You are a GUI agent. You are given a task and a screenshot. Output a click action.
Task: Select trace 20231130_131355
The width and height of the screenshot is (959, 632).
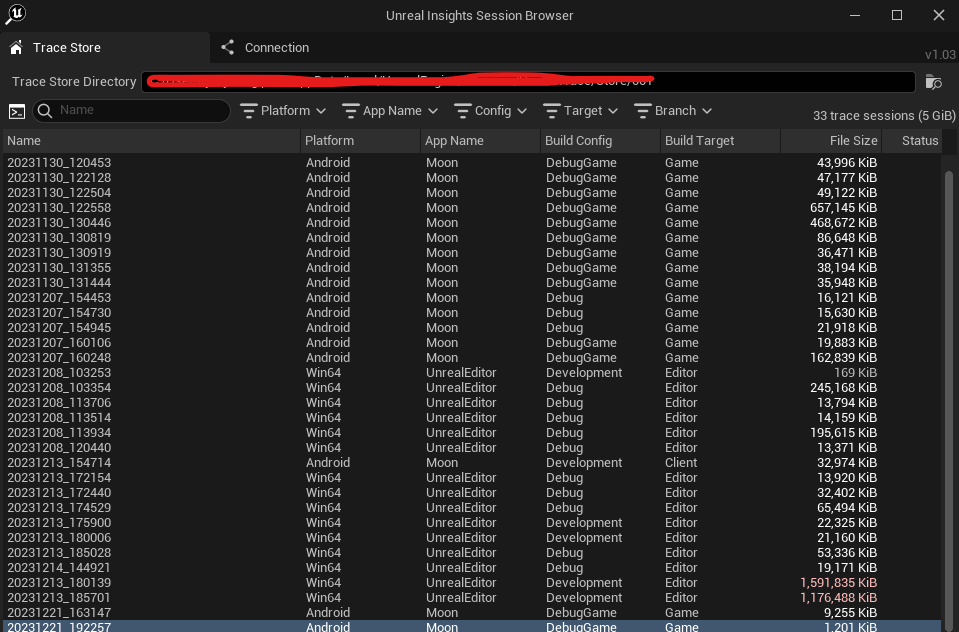472,268
